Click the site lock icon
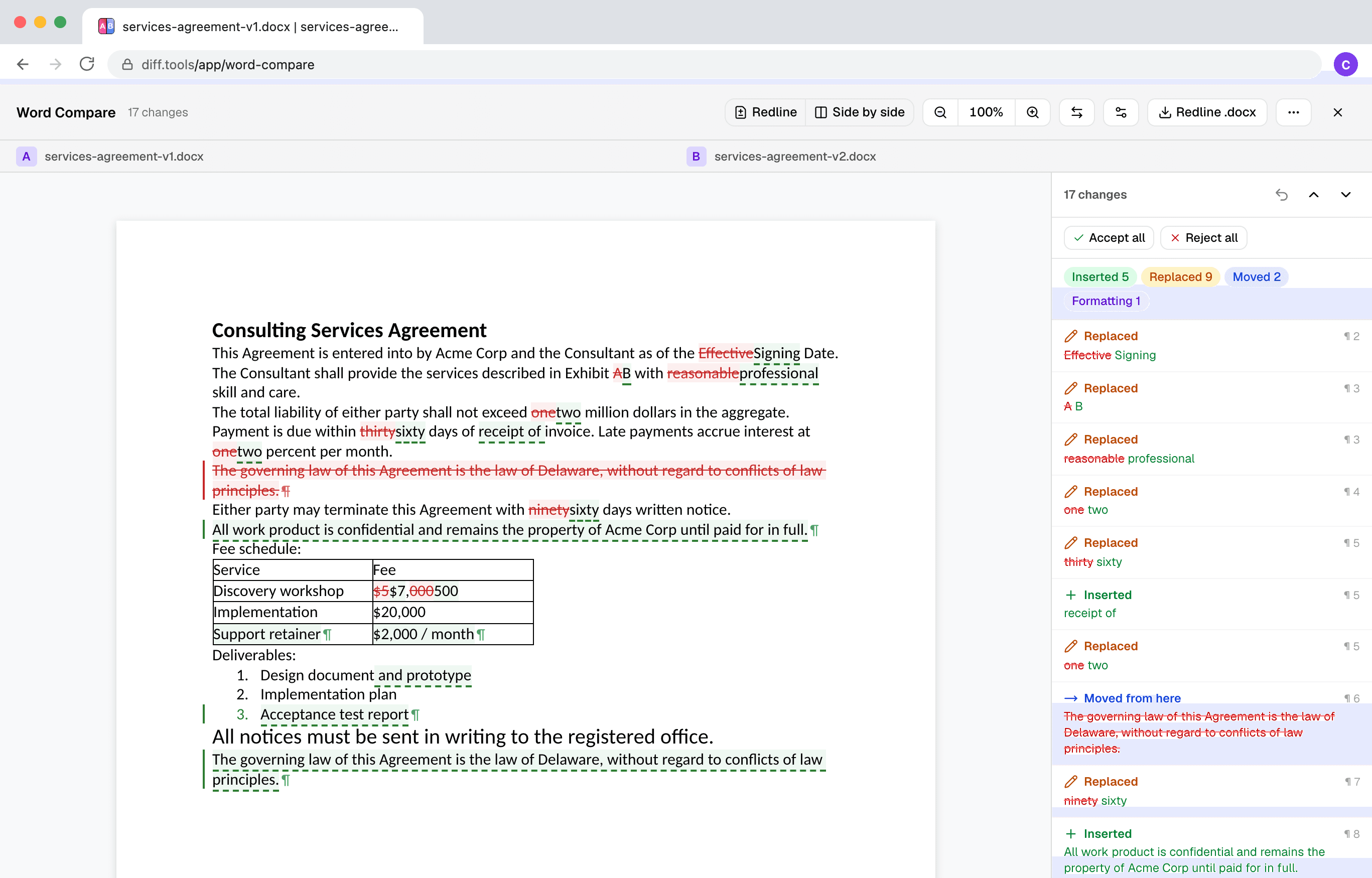 point(127,64)
